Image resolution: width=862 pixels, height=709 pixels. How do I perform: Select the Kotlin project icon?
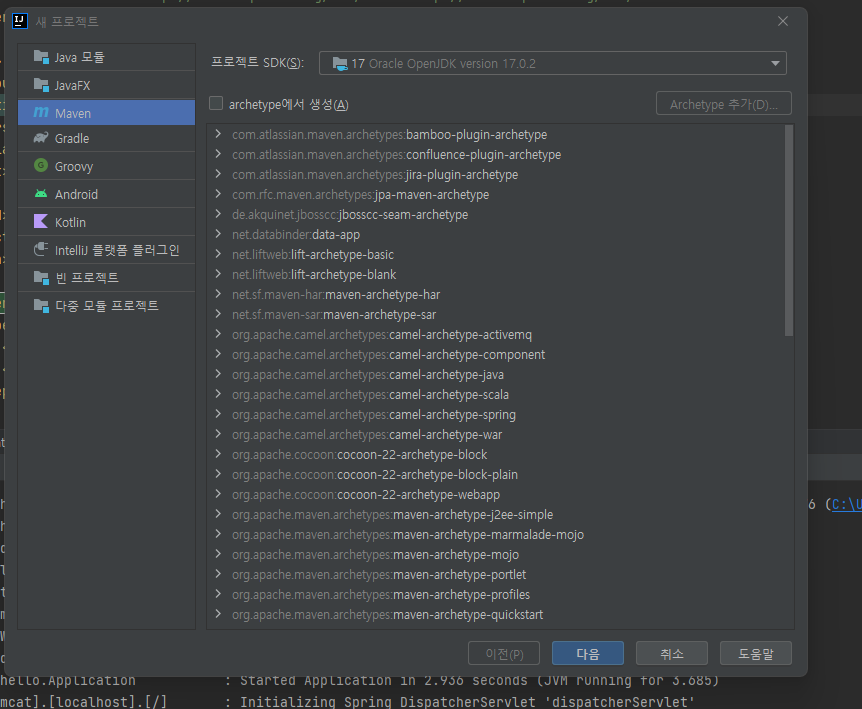[41, 222]
